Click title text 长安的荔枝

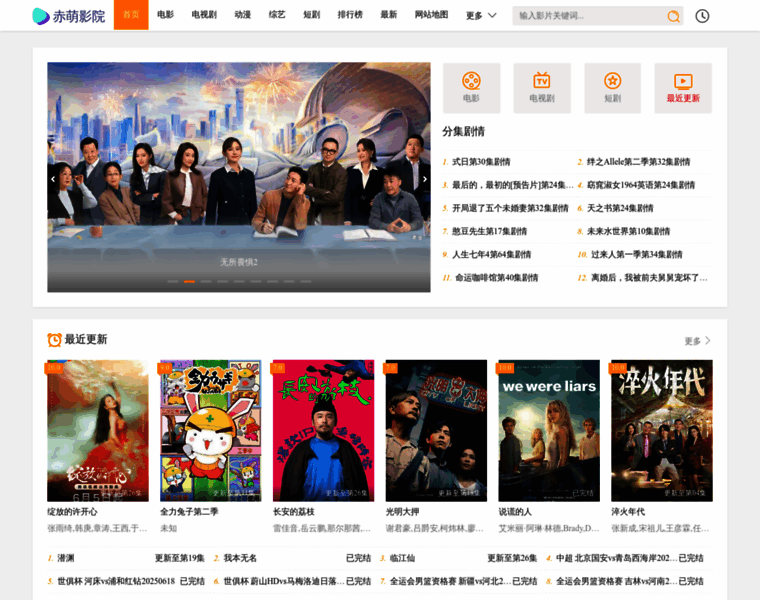pos(294,512)
